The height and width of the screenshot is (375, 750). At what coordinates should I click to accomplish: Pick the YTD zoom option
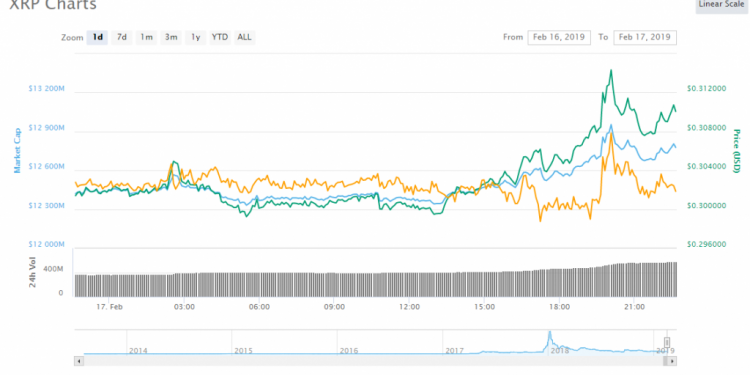pyautogui.click(x=220, y=37)
